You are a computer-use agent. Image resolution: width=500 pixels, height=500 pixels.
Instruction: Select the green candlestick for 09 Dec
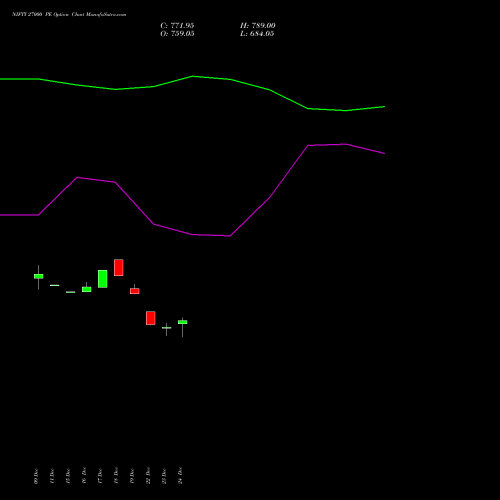(x=38, y=276)
